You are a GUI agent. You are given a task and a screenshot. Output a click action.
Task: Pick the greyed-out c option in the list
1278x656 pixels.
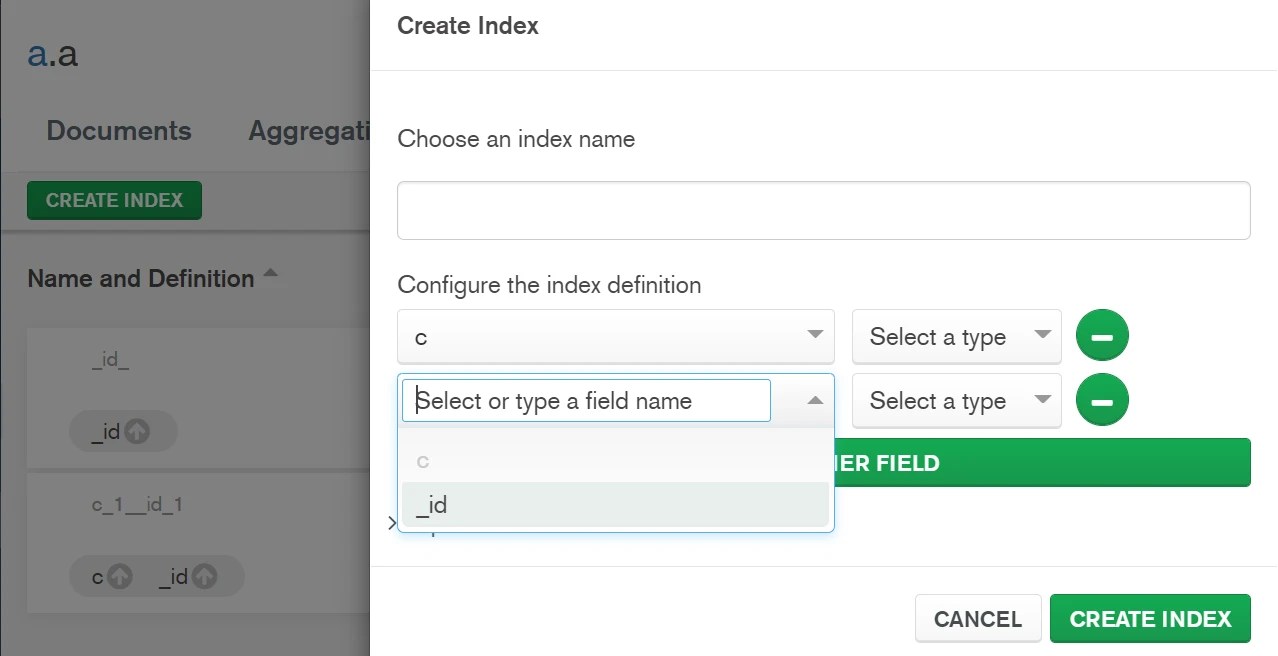[615, 461]
